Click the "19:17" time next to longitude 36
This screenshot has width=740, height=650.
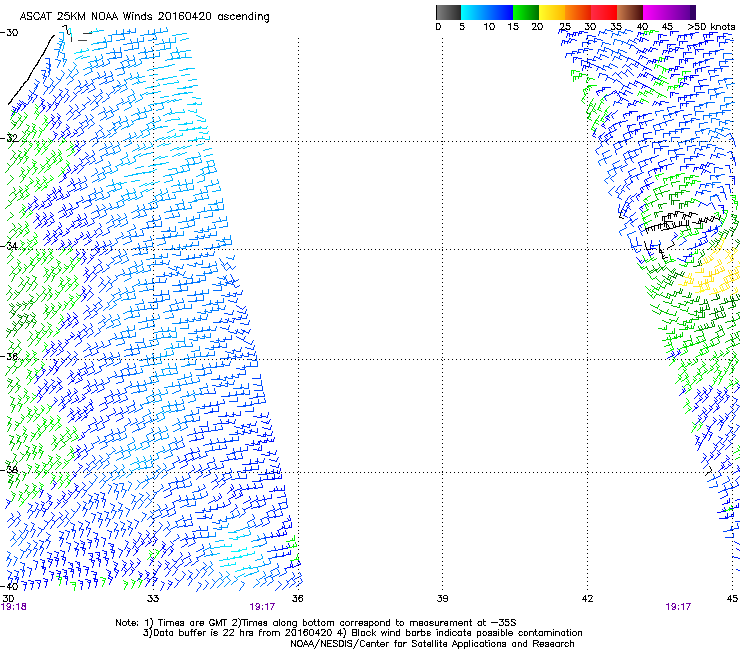coord(262,607)
